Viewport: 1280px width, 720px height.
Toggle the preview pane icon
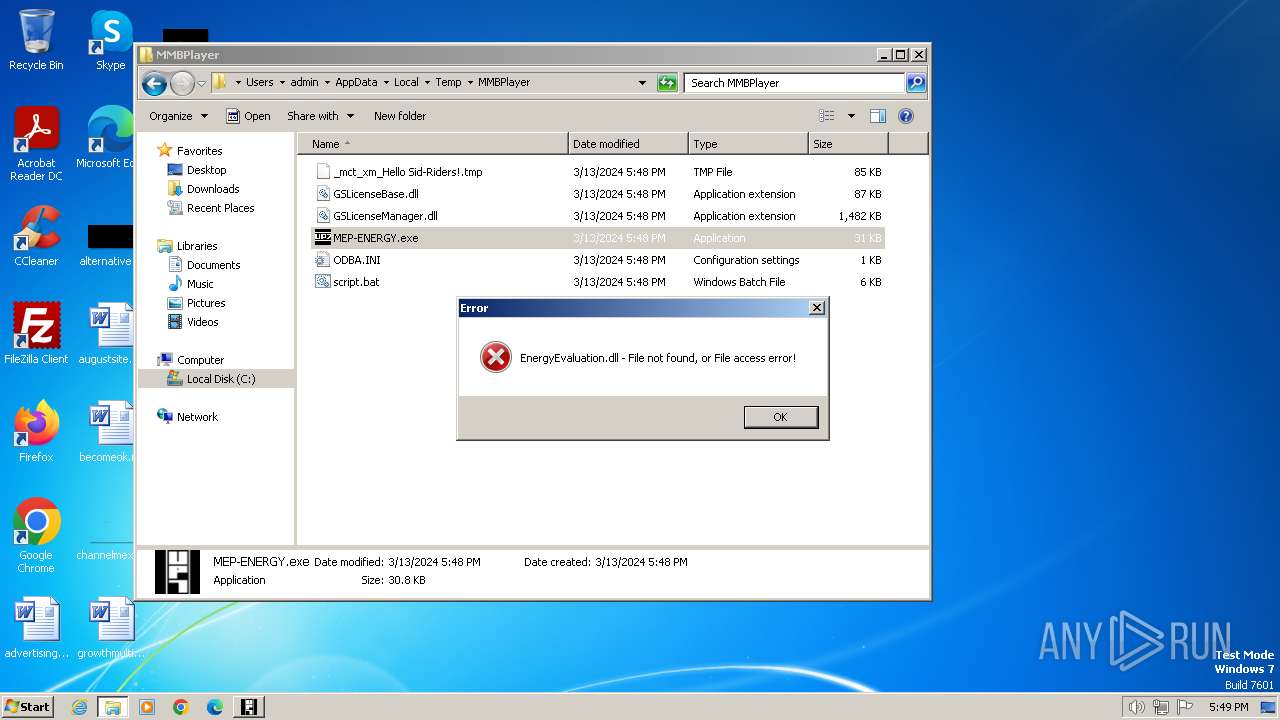pos(877,116)
